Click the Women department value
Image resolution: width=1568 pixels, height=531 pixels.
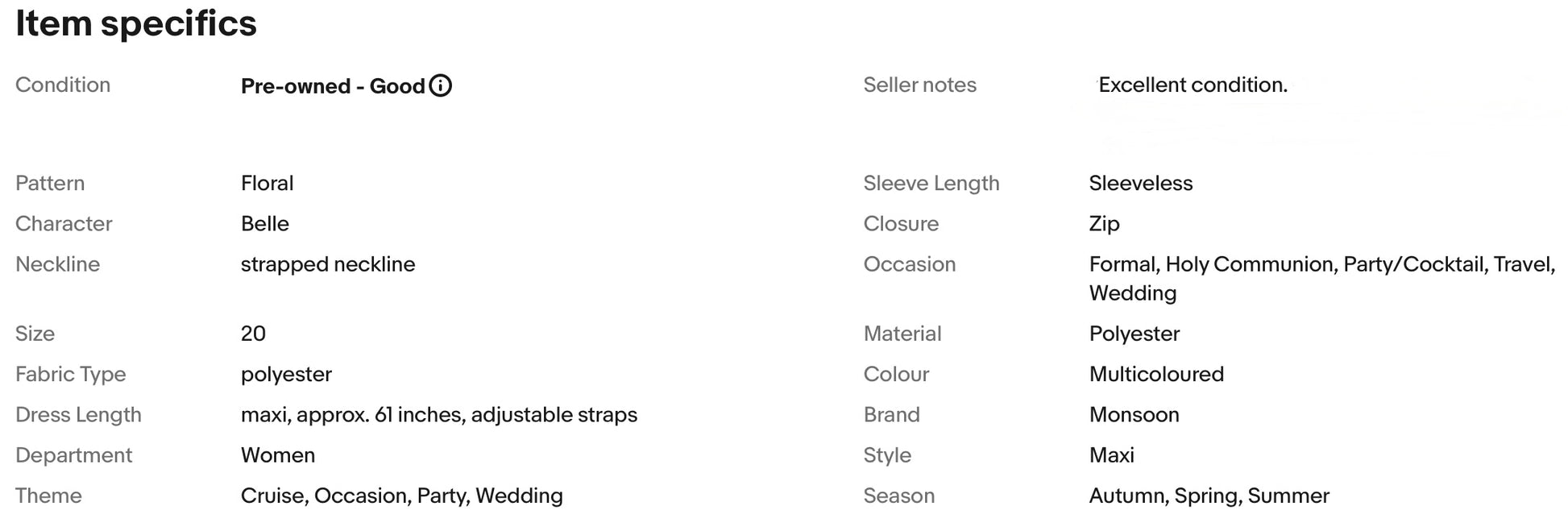point(278,455)
